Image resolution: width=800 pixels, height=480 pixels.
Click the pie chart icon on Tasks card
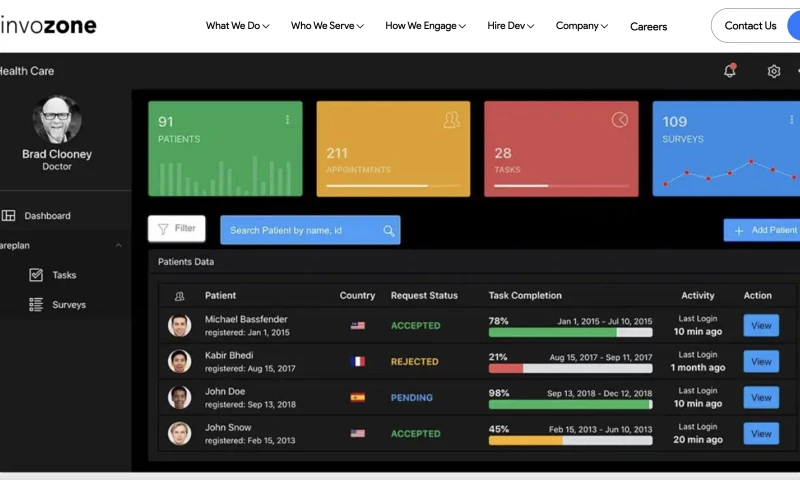(x=620, y=120)
